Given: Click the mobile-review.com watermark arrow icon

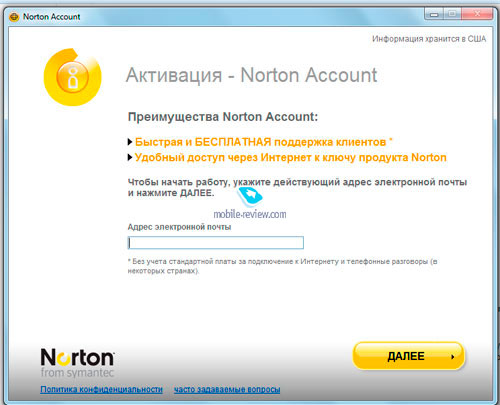Looking at the screenshot, I should tap(250, 196).
